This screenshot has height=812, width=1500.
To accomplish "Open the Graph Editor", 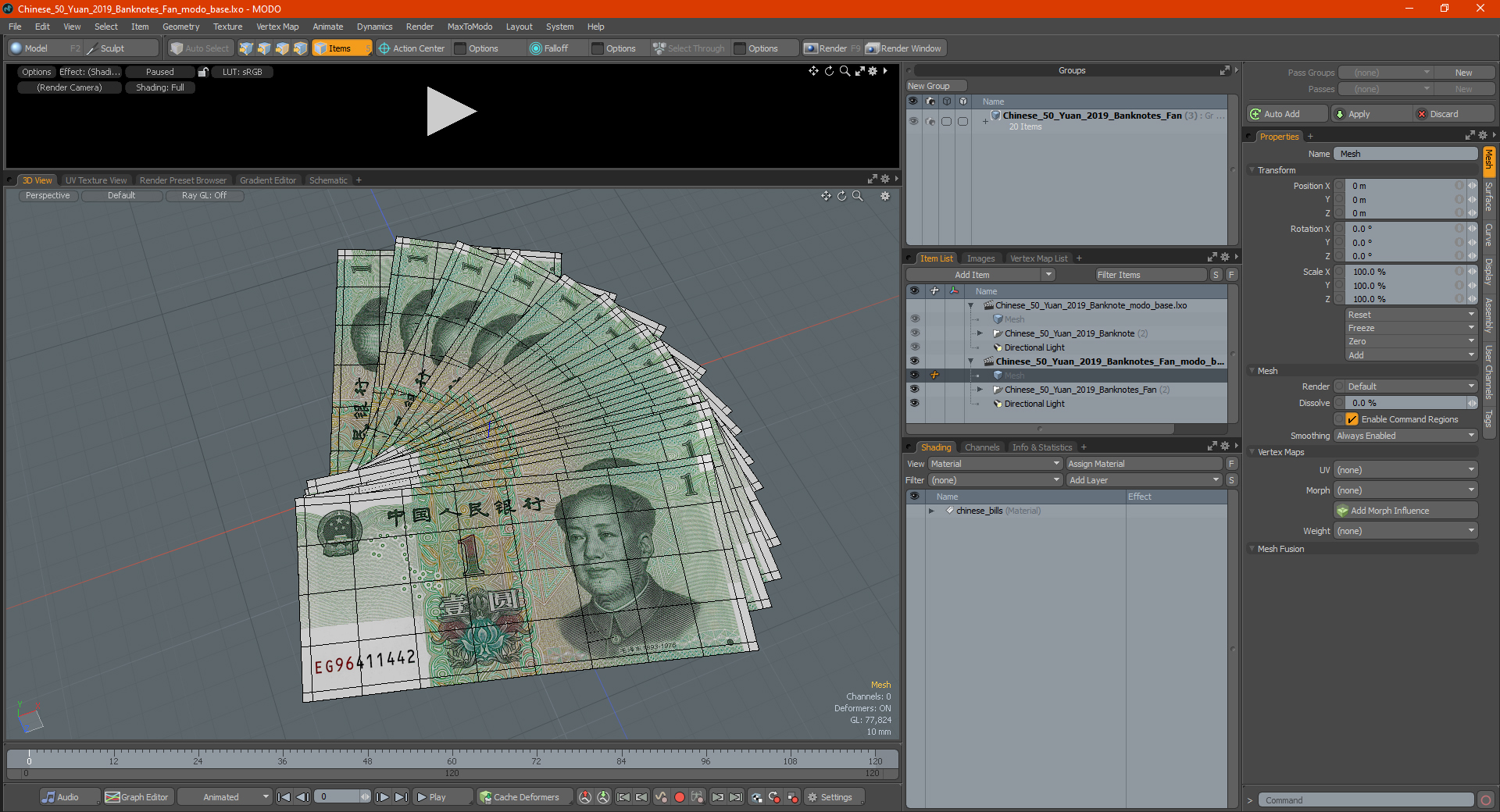I will pos(139,797).
